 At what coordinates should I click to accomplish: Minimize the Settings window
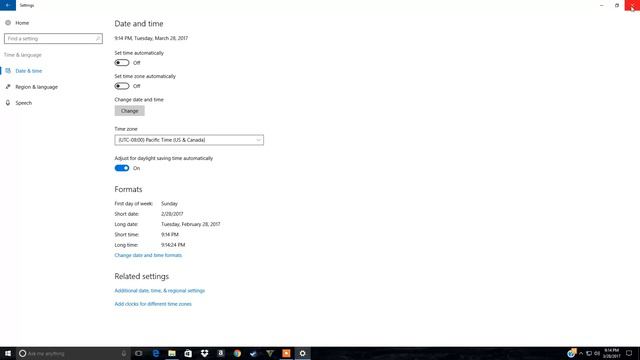[602, 5]
